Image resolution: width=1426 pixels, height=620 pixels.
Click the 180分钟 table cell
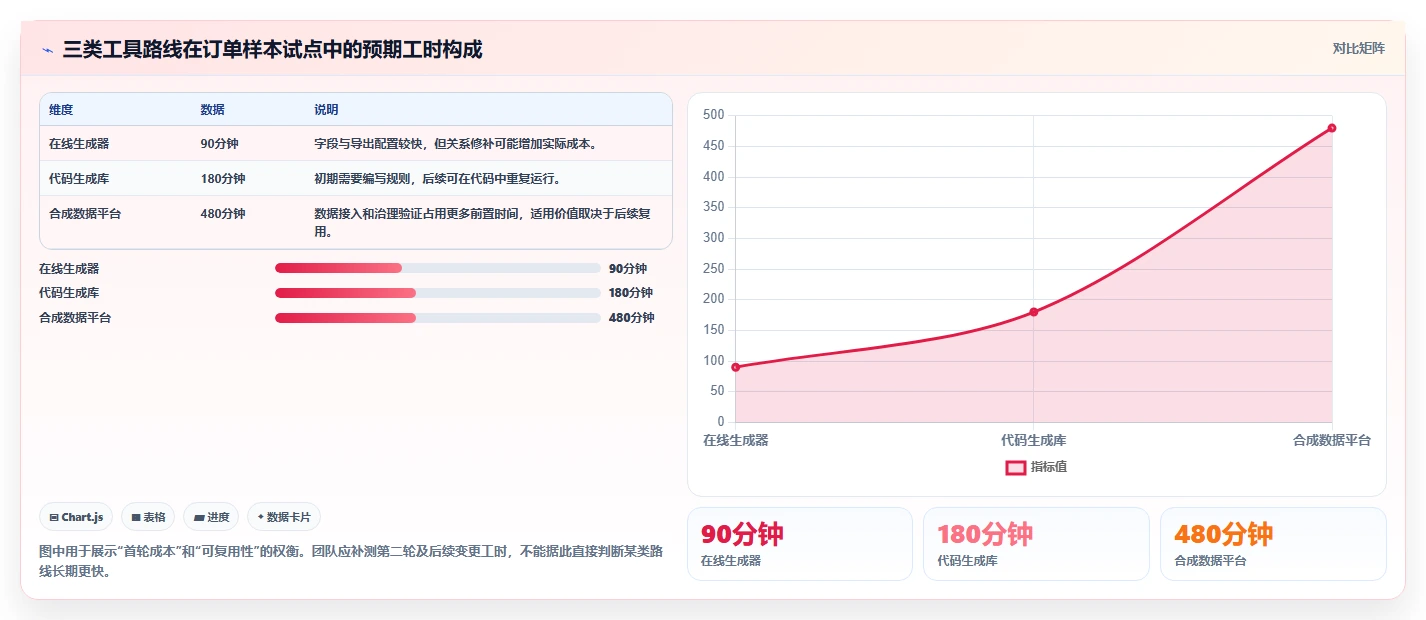pos(222,179)
